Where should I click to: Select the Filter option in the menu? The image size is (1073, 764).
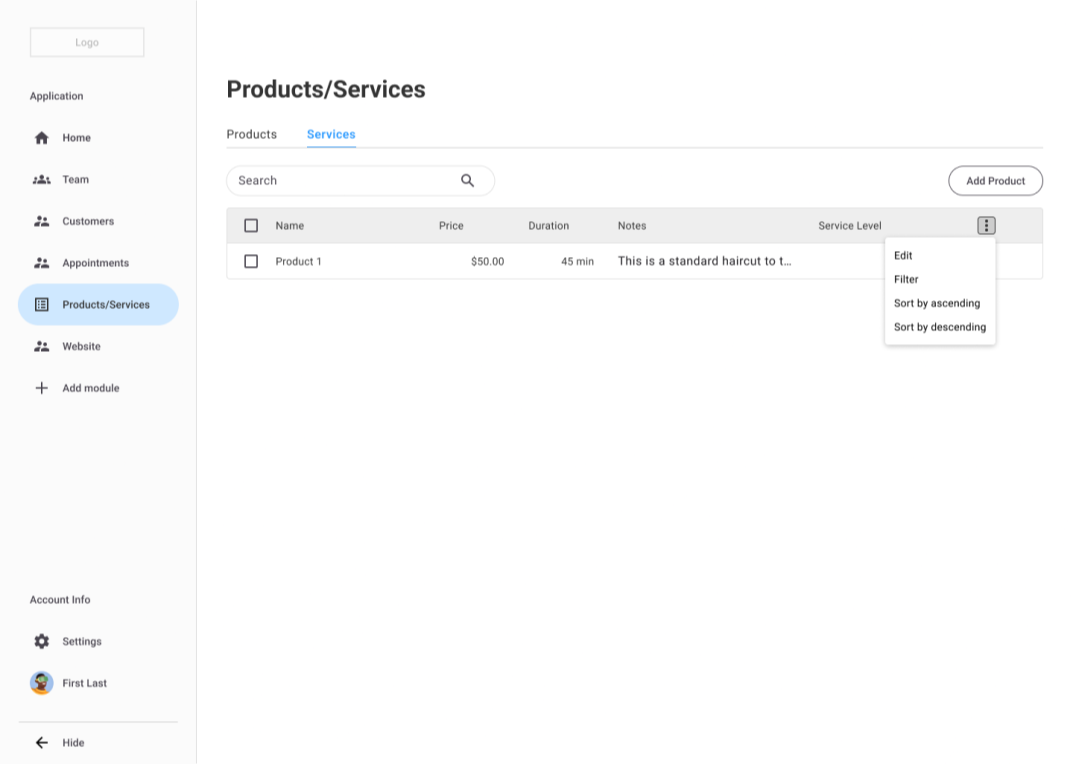[x=905, y=279]
